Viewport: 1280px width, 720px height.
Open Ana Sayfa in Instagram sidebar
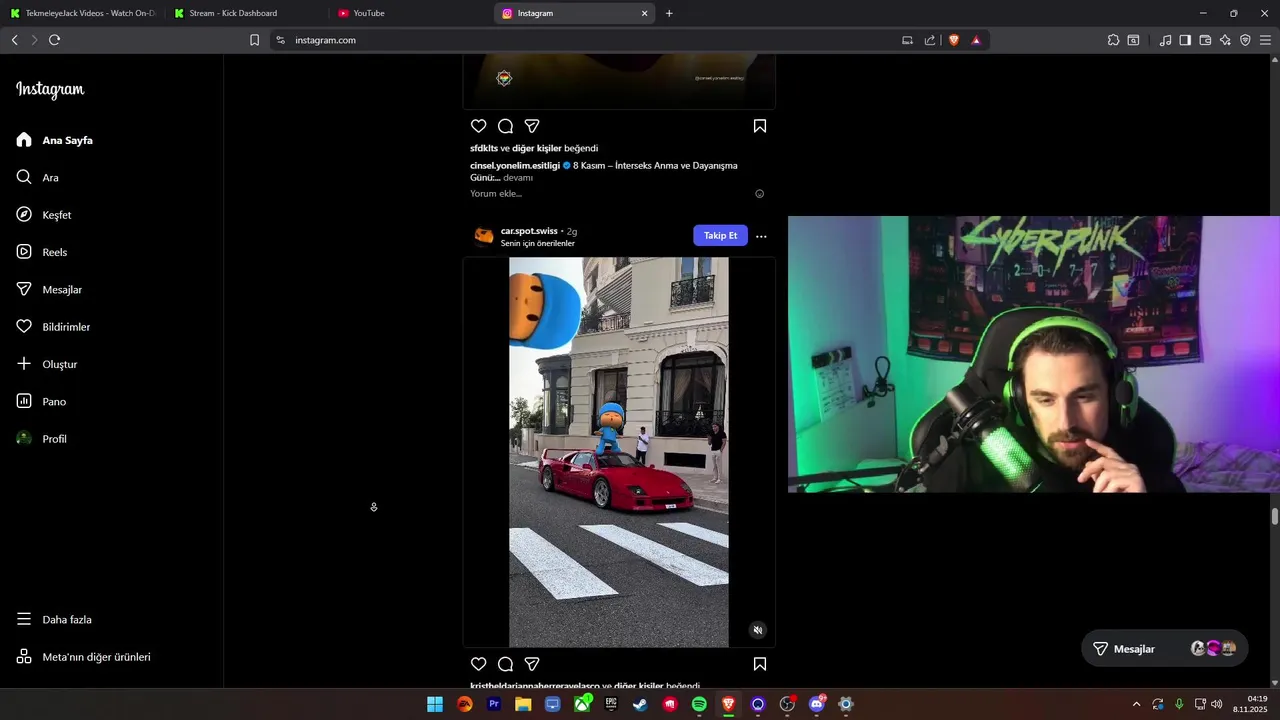55,140
